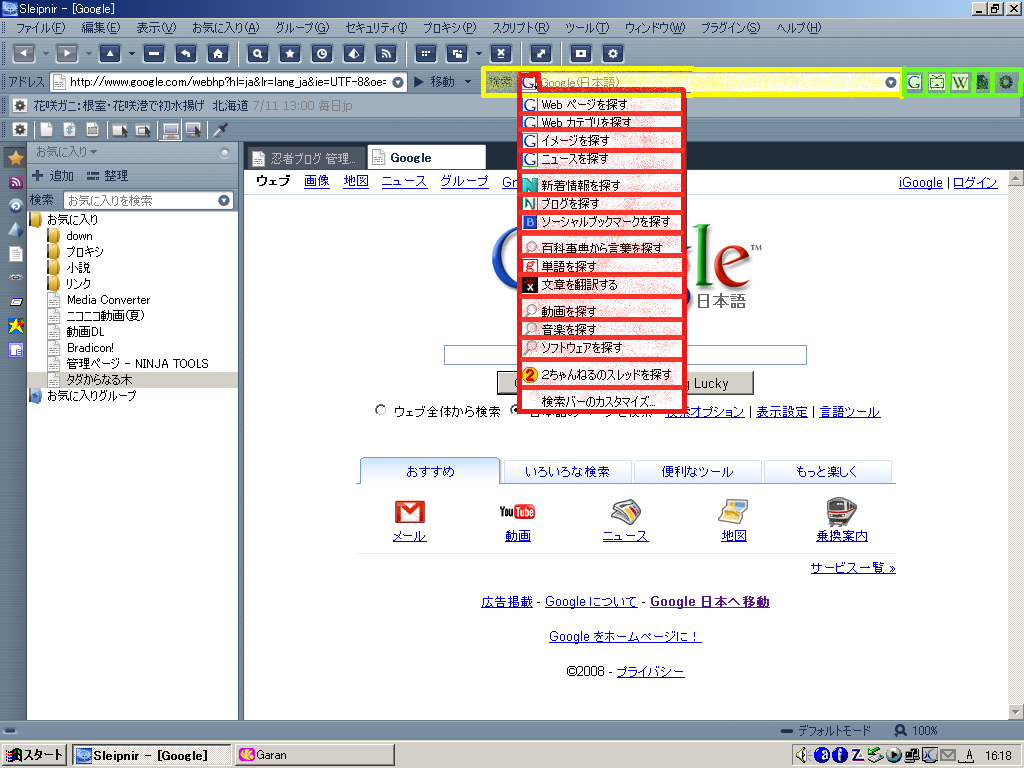Choose 検索バーのカスタマイズ... menu entry

pos(601,402)
